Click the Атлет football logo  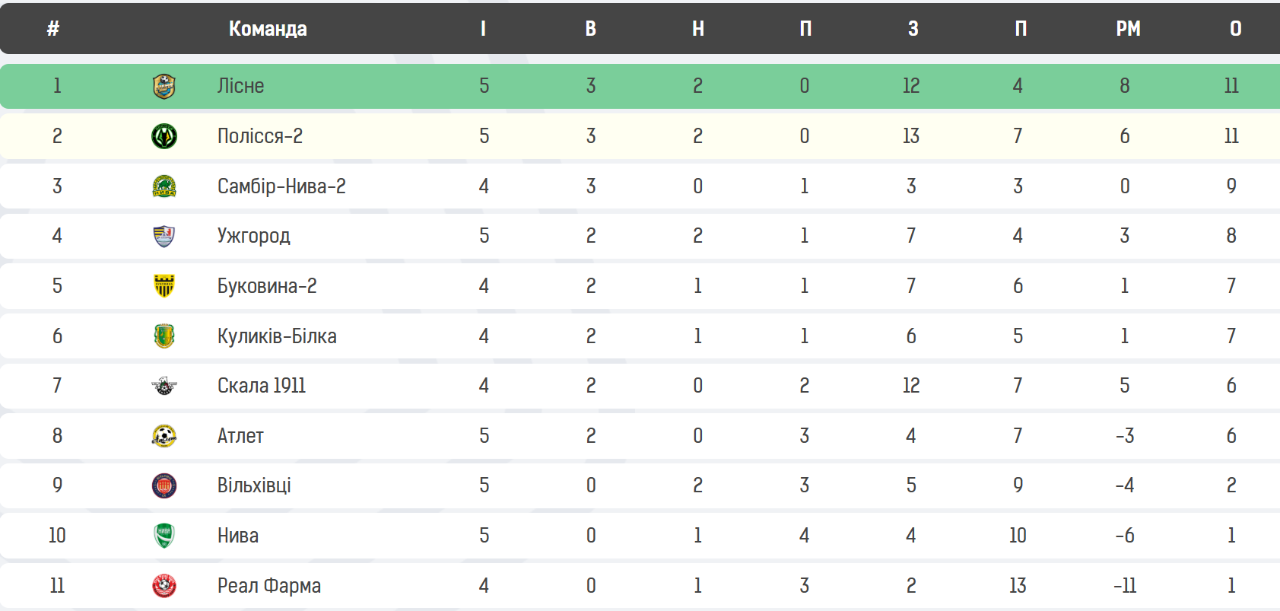pos(164,436)
